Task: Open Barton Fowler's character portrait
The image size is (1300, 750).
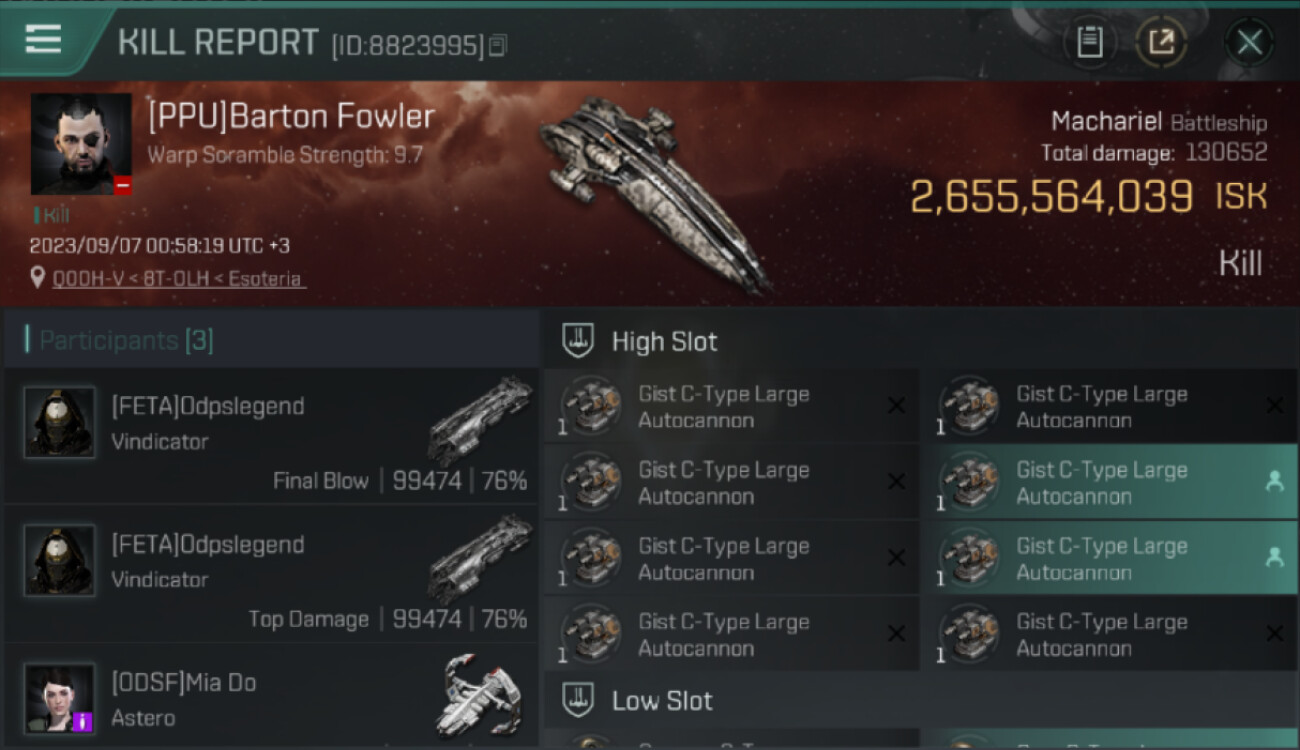Action: click(x=81, y=144)
